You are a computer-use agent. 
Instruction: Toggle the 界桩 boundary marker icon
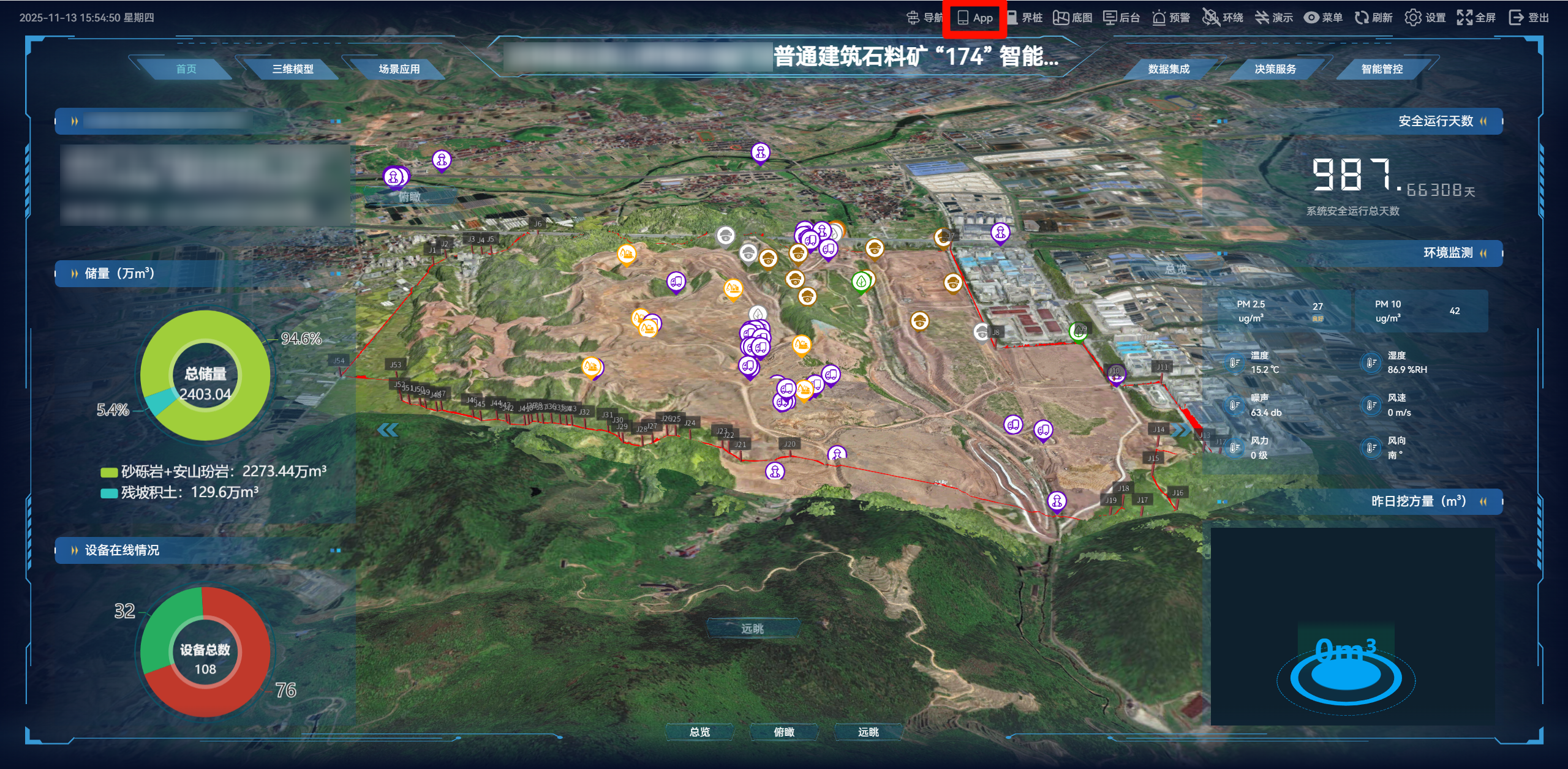1013,18
